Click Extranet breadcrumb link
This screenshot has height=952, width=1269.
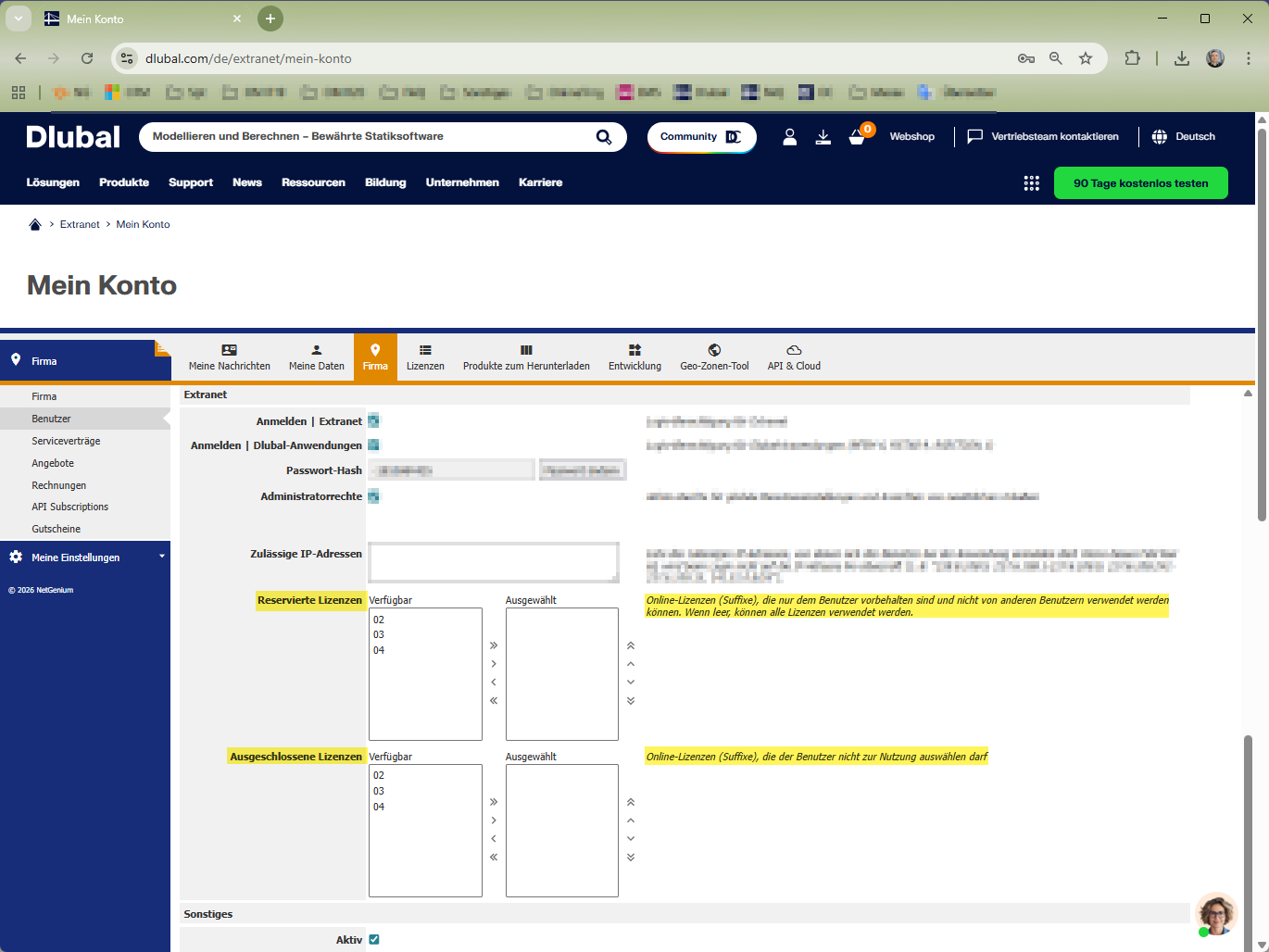[x=80, y=224]
